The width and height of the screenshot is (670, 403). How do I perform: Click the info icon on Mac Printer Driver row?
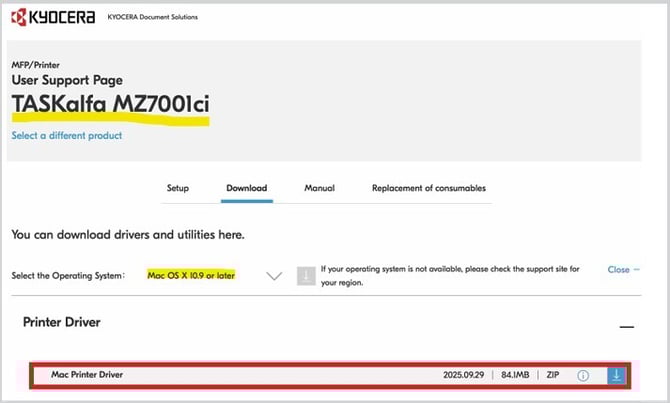[x=583, y=375]
